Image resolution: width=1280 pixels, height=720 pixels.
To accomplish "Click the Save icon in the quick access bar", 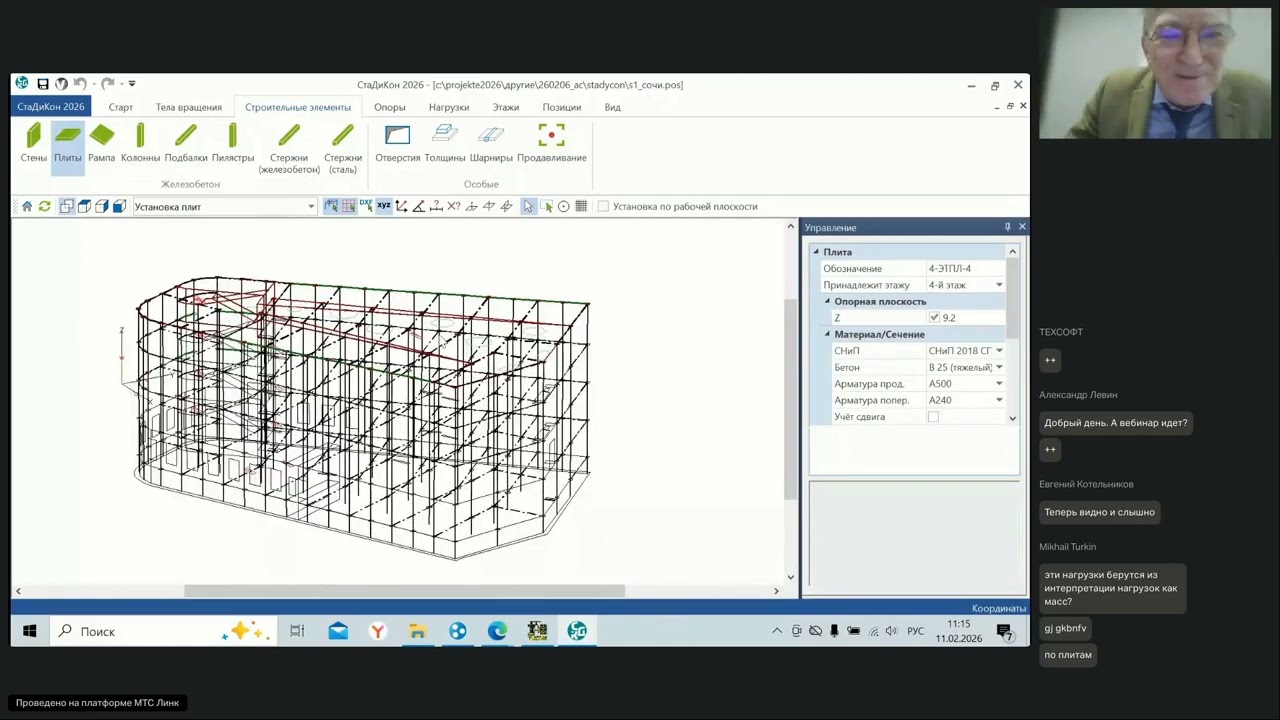I will (43, 84).
